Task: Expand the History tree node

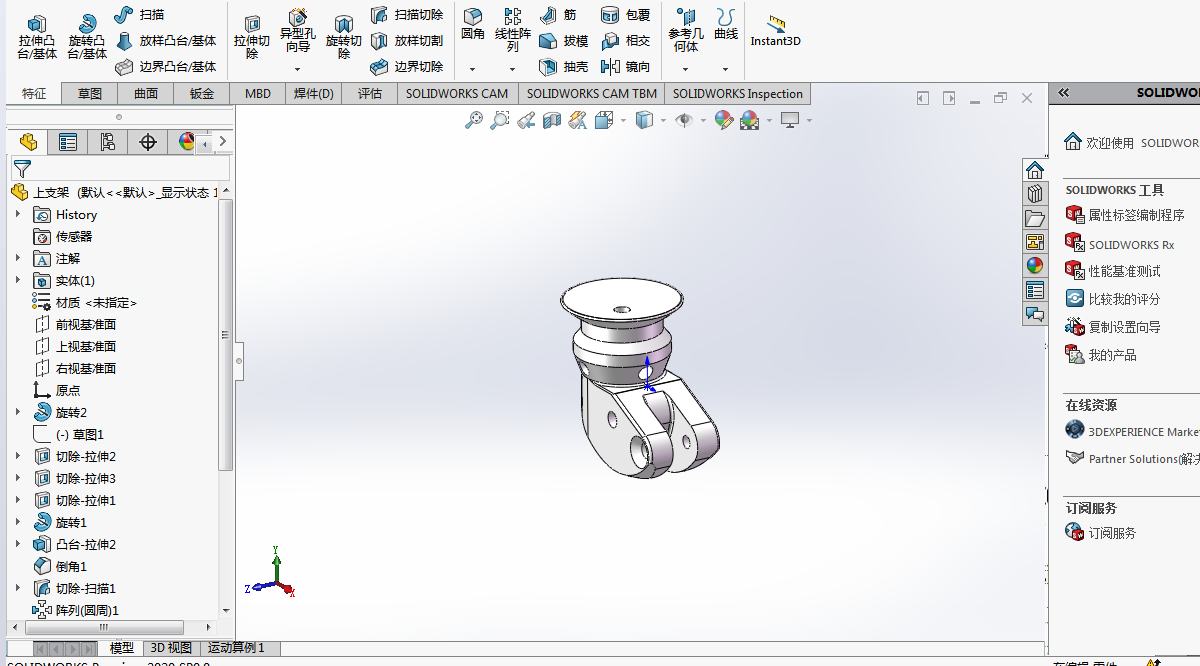Action: tap(18, 214)
